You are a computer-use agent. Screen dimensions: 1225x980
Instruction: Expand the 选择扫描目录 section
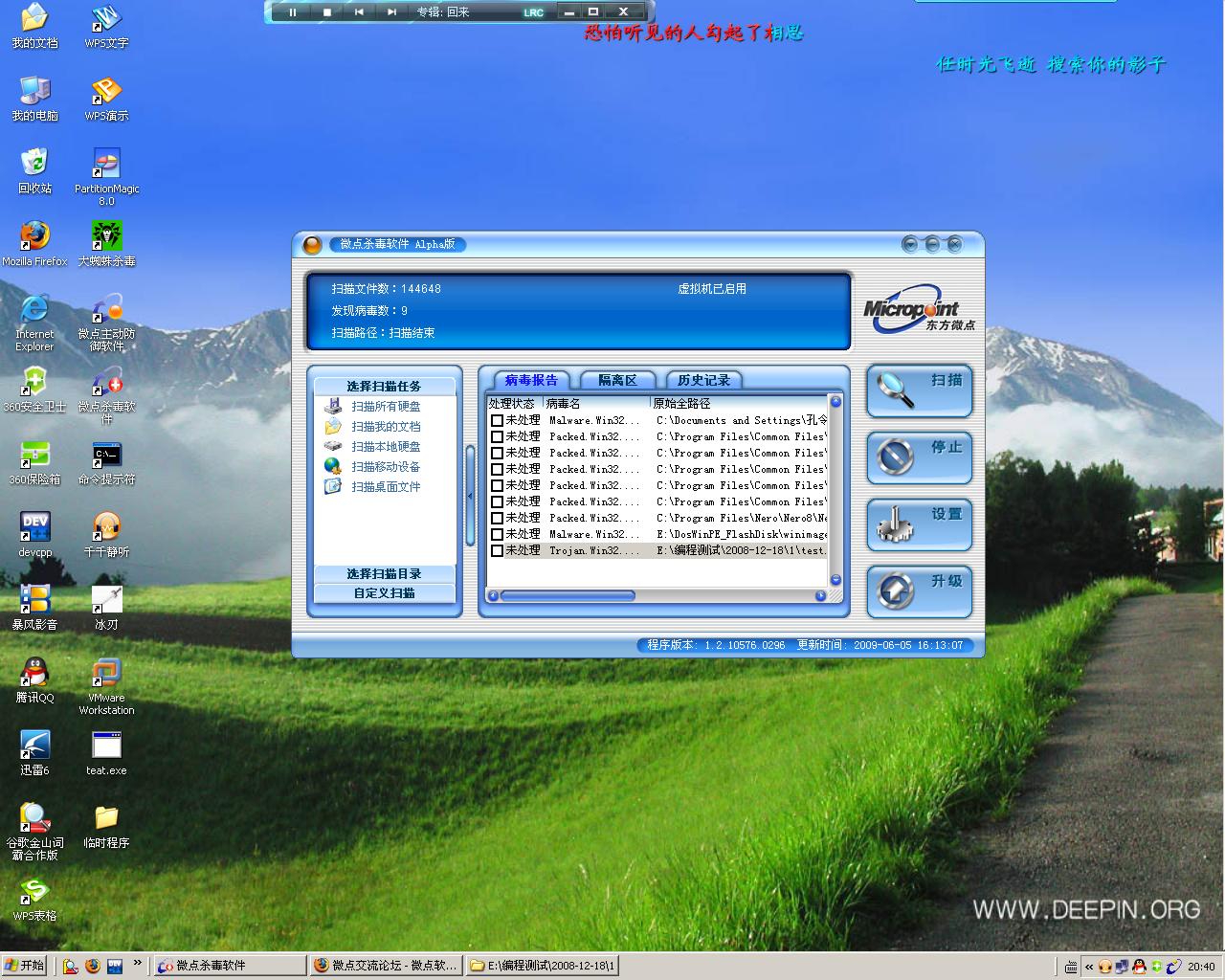point(385,574)
